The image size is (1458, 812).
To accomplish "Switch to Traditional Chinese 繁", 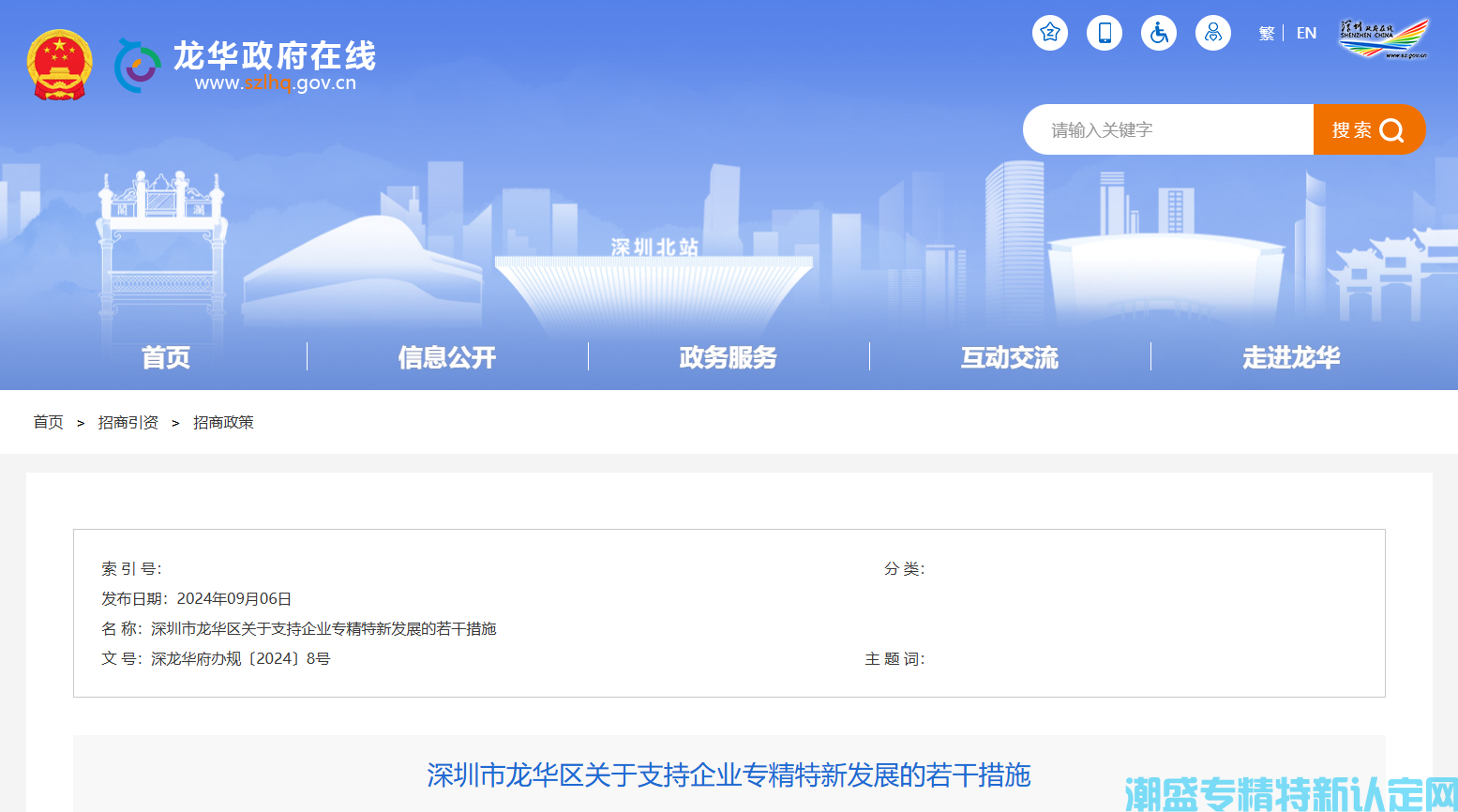I will pos(1267,33).
